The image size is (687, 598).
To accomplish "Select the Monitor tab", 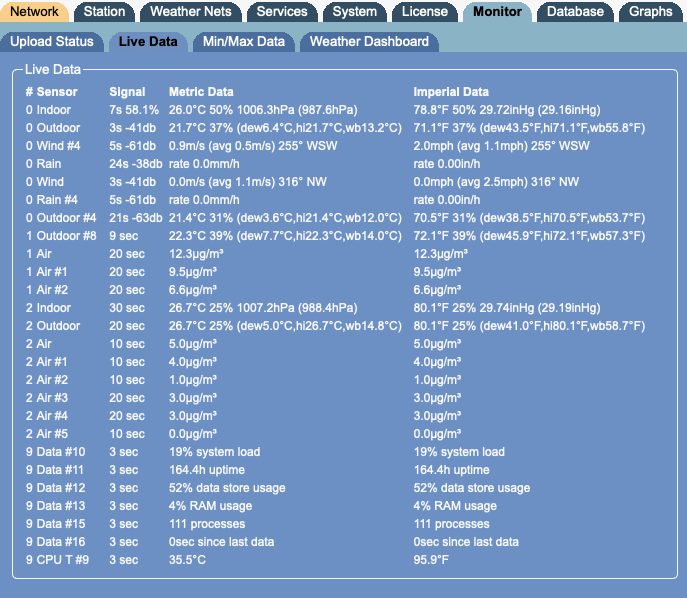I will pos(497,11).
